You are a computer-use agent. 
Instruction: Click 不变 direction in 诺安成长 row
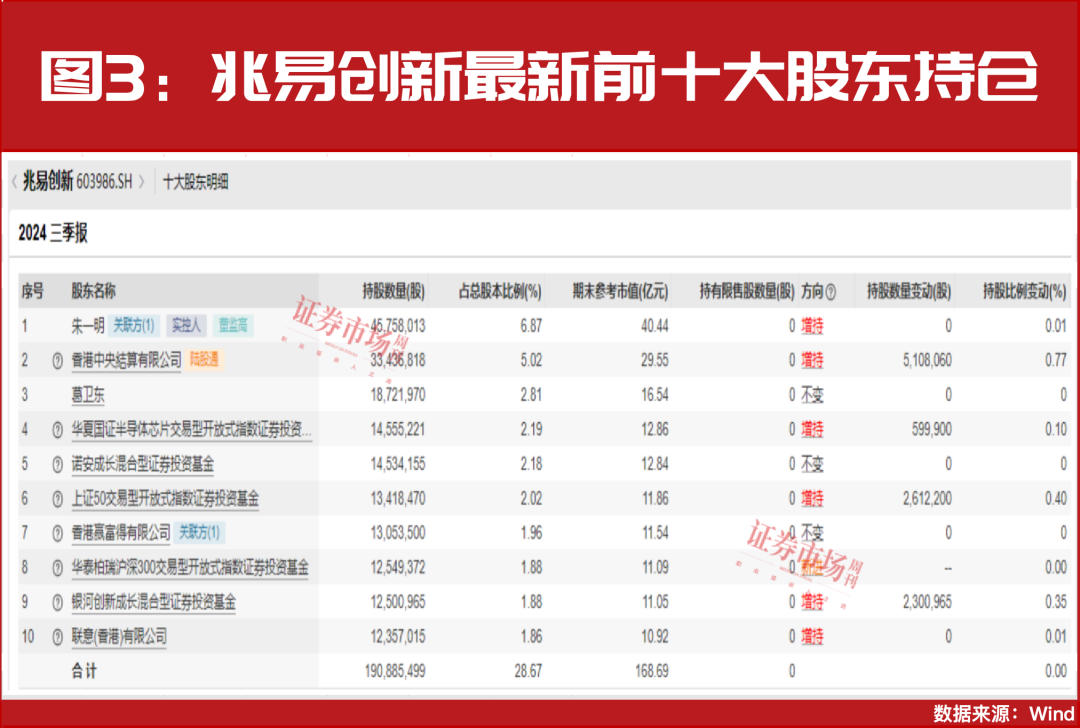pos(813,464)
